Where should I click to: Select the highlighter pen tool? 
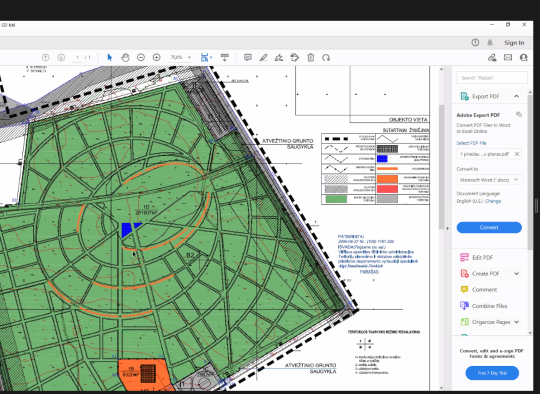point(263,58)
